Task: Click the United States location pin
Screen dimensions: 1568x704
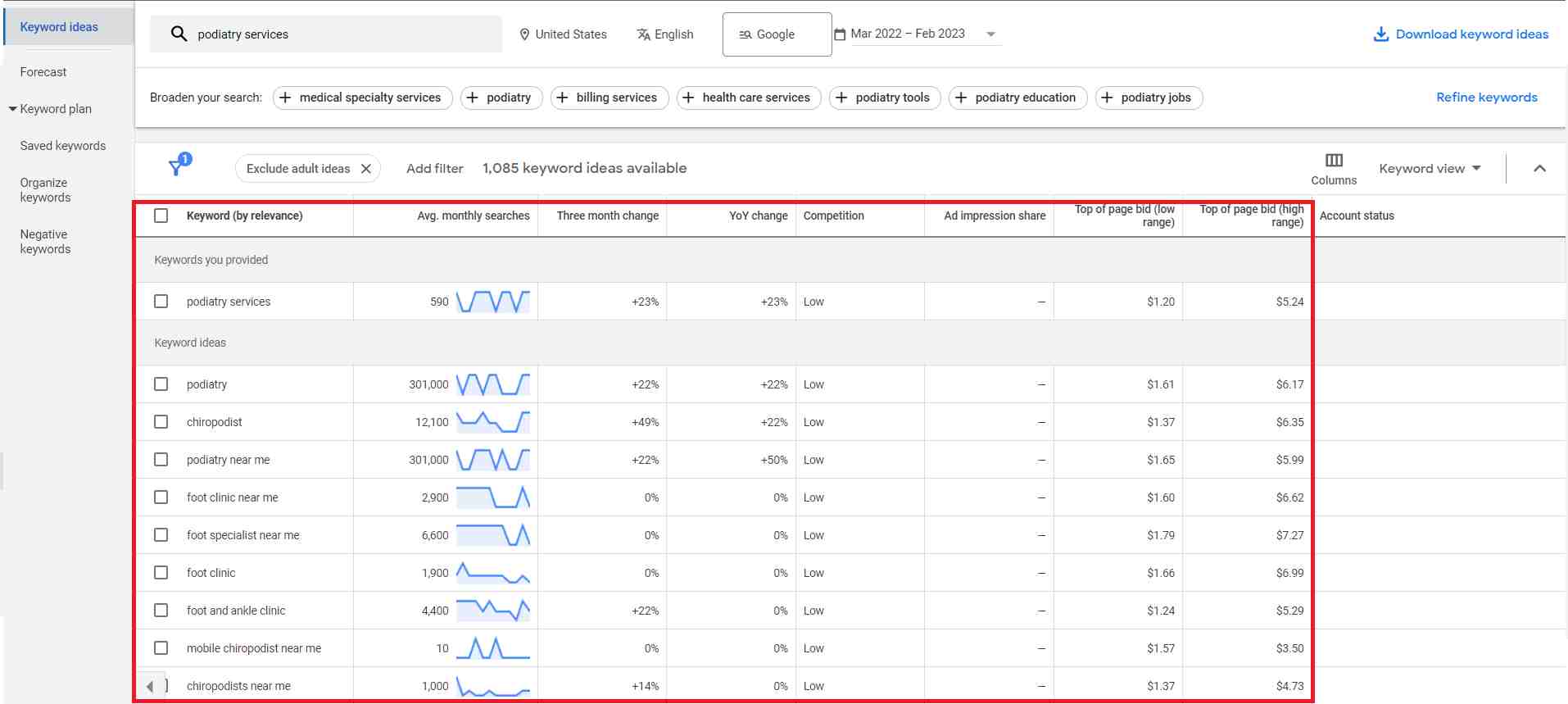Action: (524, 34)
